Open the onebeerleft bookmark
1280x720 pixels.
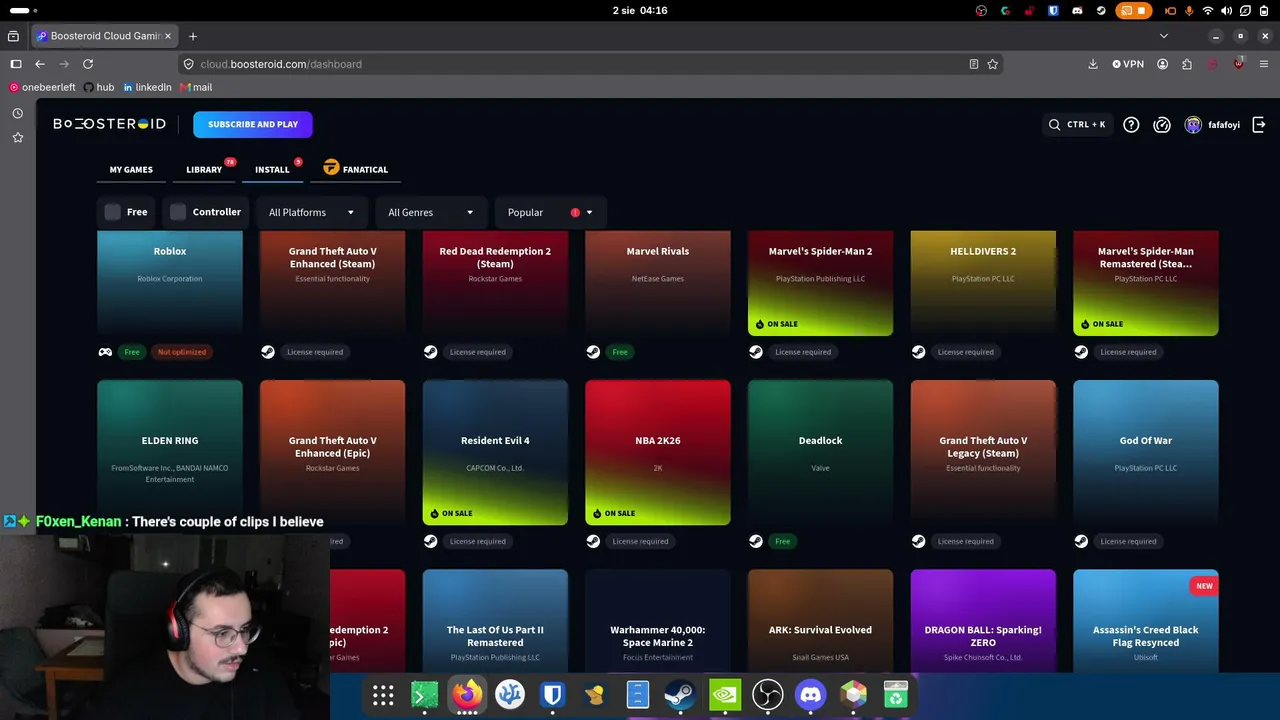point(42,88)
